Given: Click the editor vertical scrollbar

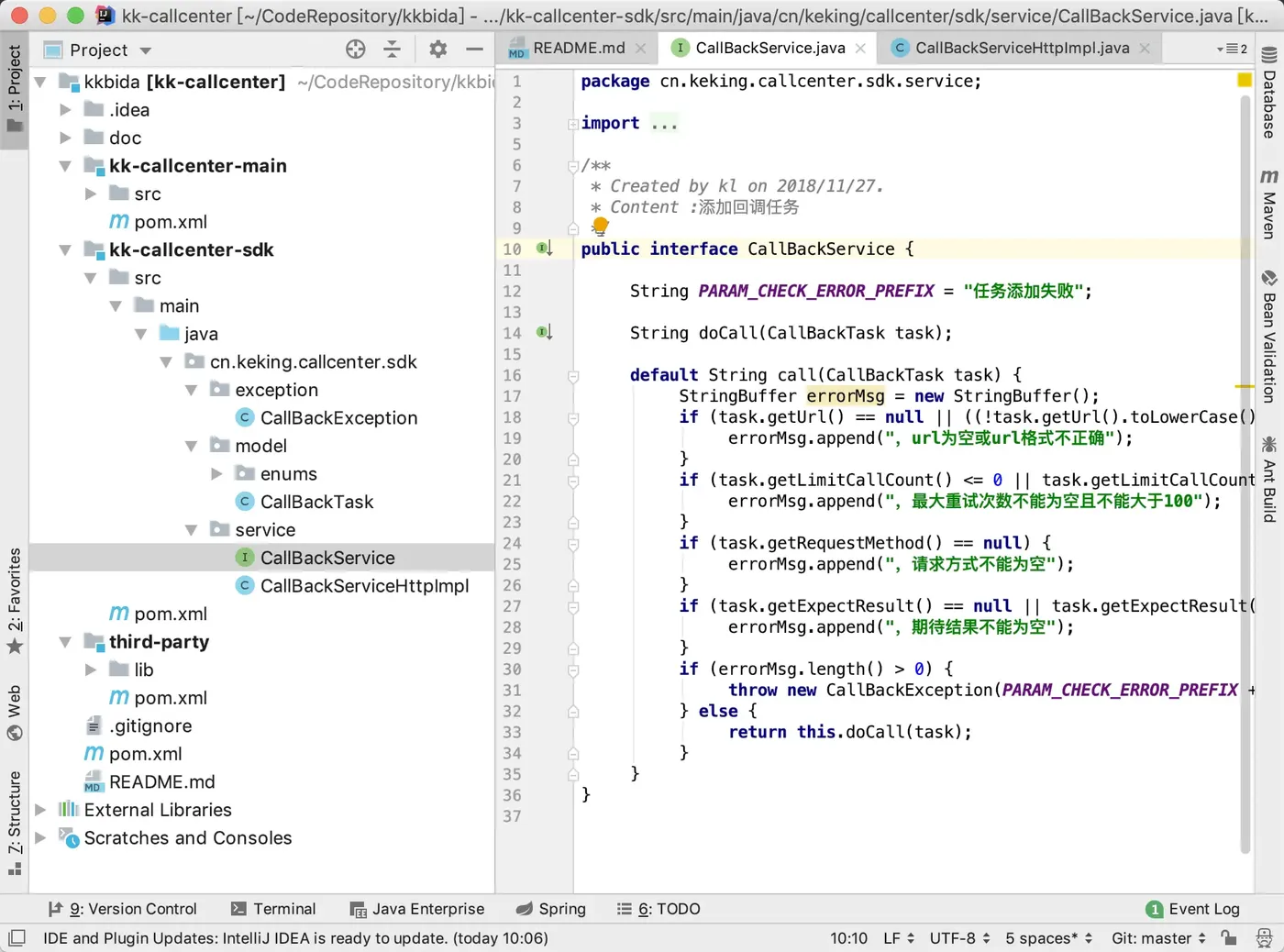Looking at the screenshot, I should point(1245,472).
